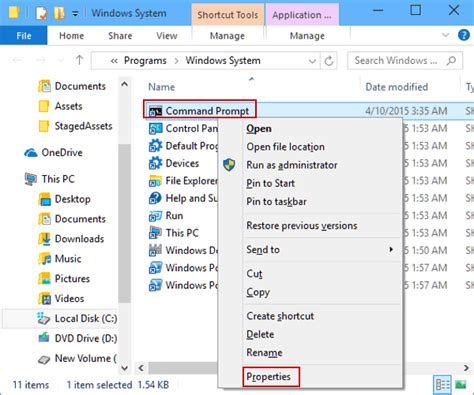Click the refresh icon beside address bar
474x395 pixels.
329,61
